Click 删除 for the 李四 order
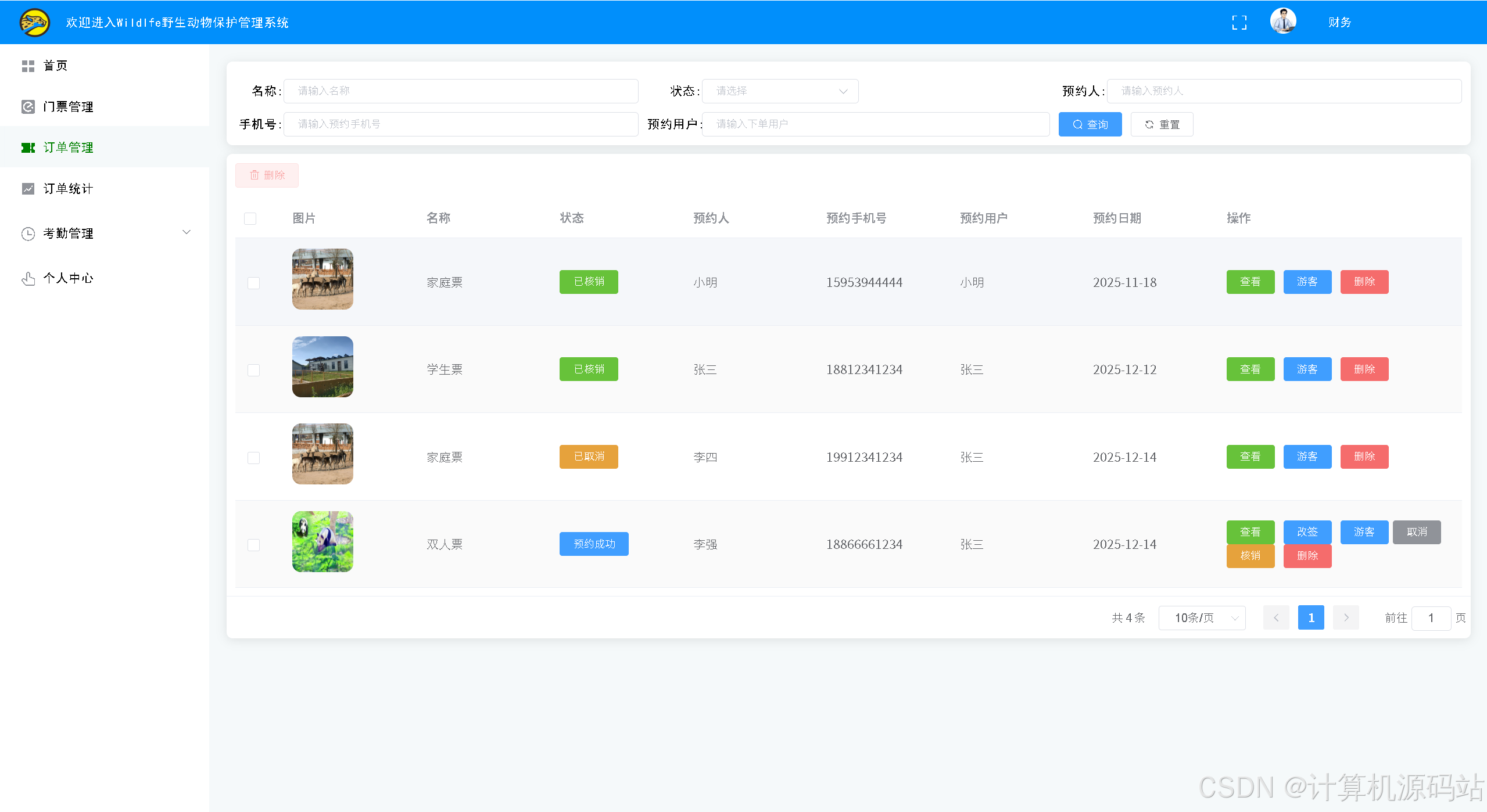This screenshot has height=812, width=1487. 1364,457
